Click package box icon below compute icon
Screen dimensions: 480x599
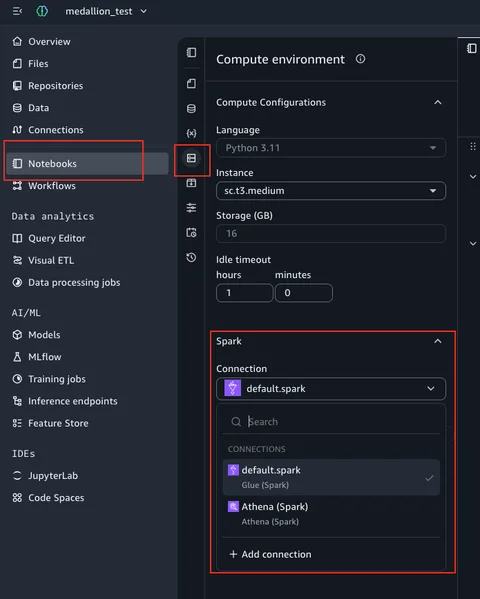[x=191, y=183]
